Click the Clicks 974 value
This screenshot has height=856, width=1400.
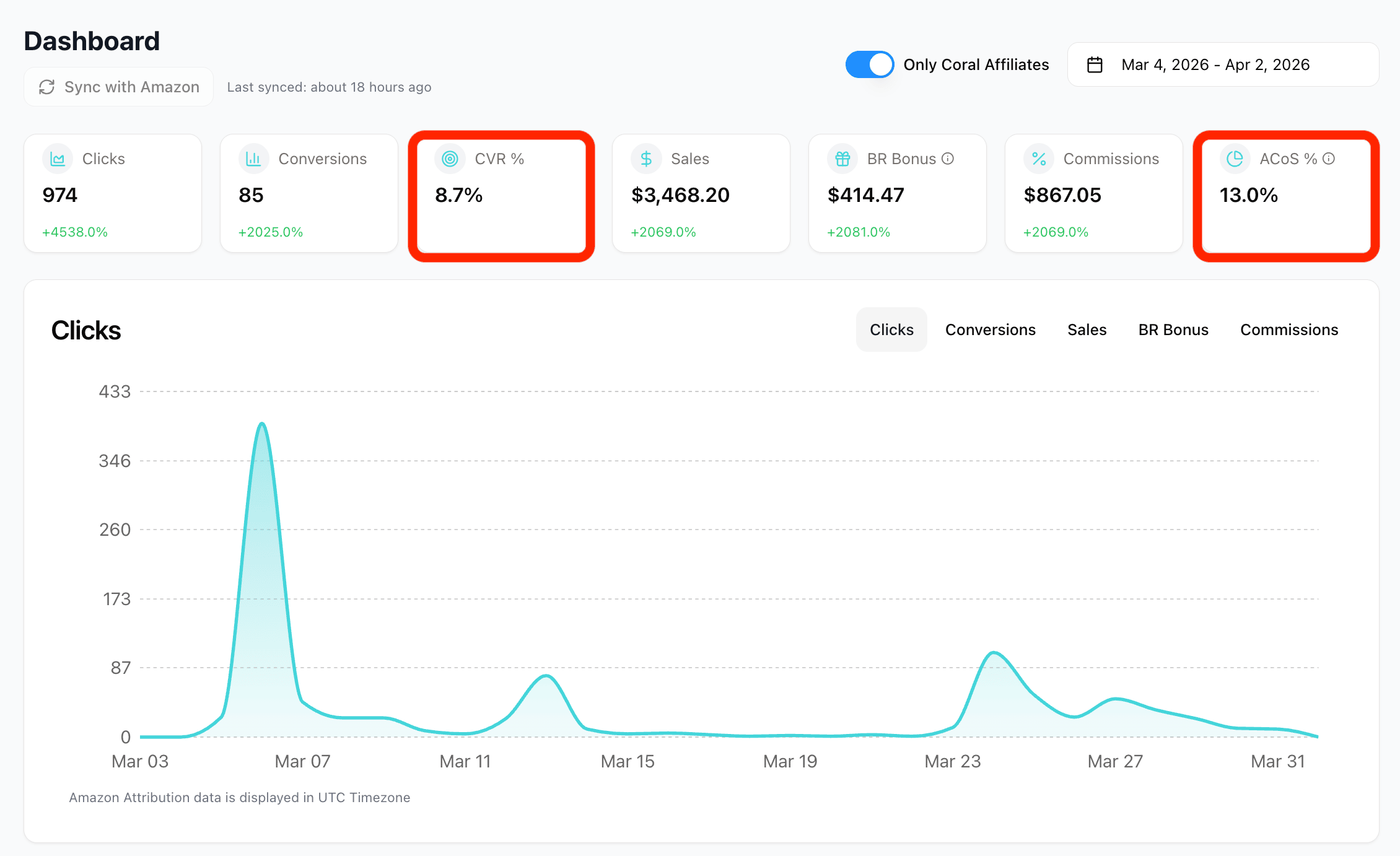point(59,195)
